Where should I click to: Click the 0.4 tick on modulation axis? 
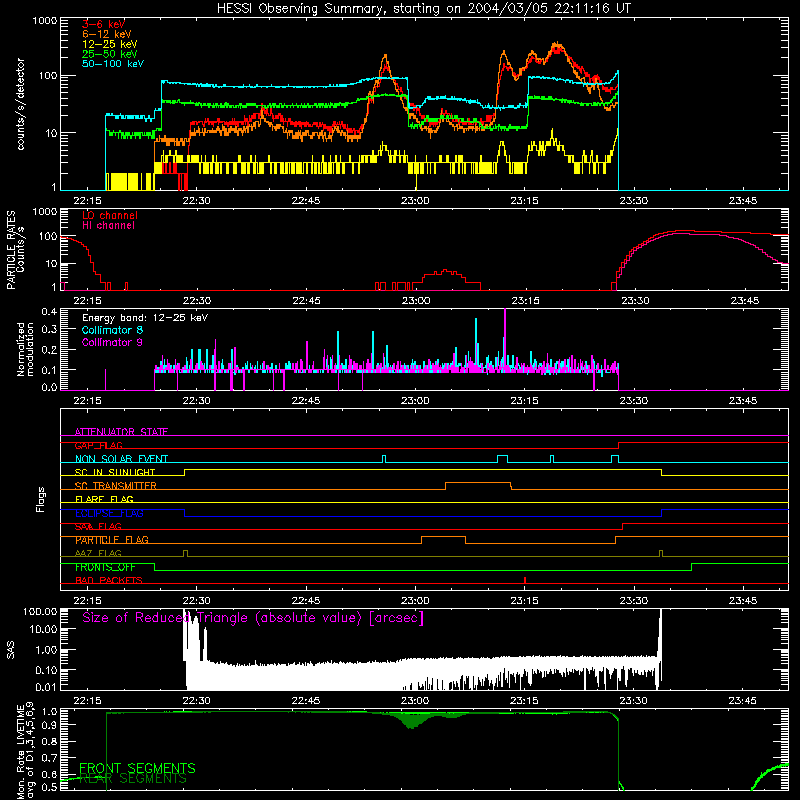tap(49, 312)
